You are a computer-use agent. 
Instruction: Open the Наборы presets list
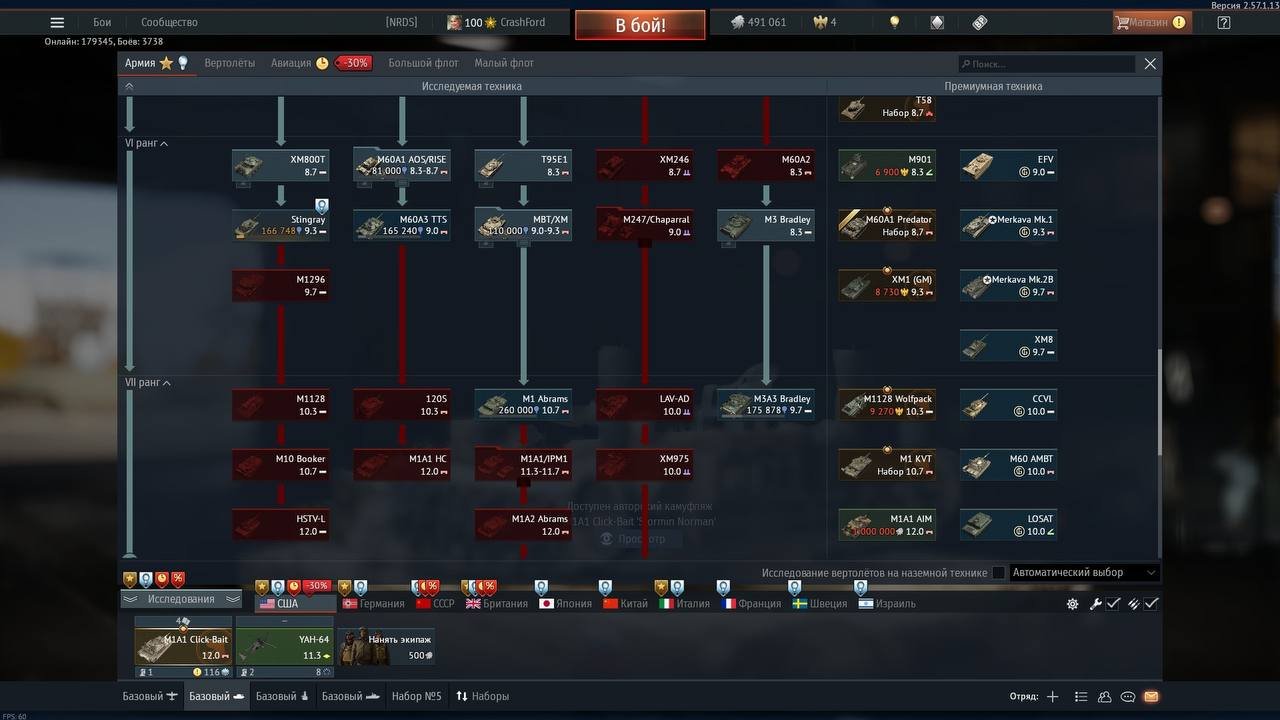(482, 696)
